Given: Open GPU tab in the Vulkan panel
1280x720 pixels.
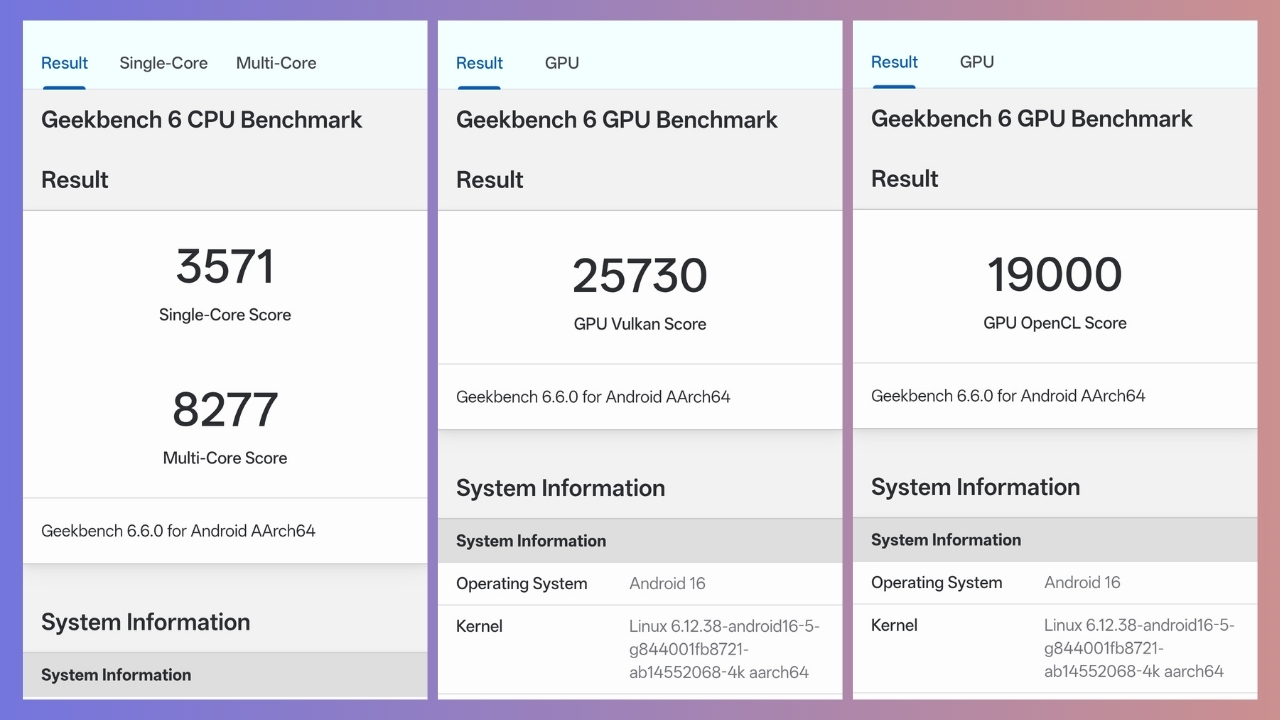Looking at the screenshot, I should point(561,63).
